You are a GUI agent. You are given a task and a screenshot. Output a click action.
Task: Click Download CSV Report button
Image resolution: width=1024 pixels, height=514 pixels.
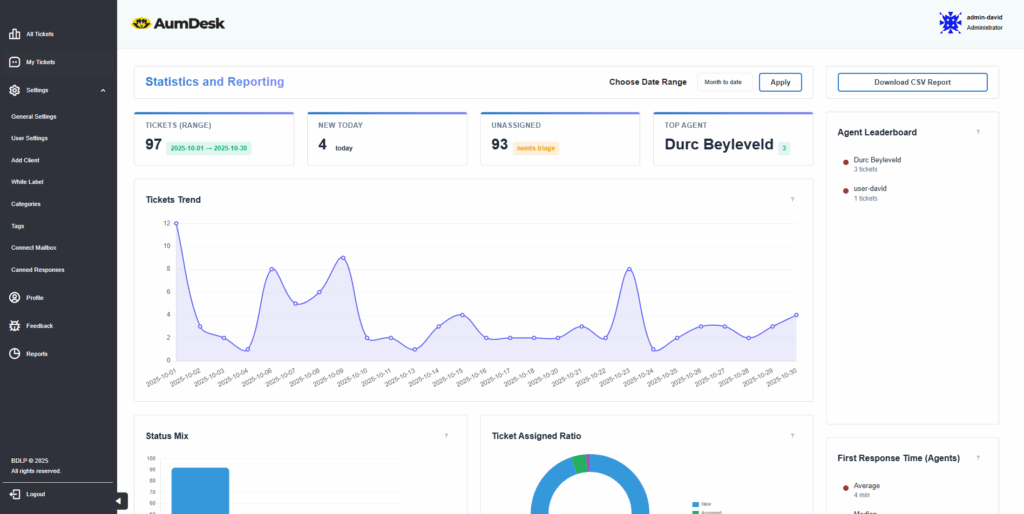[912, 82]
